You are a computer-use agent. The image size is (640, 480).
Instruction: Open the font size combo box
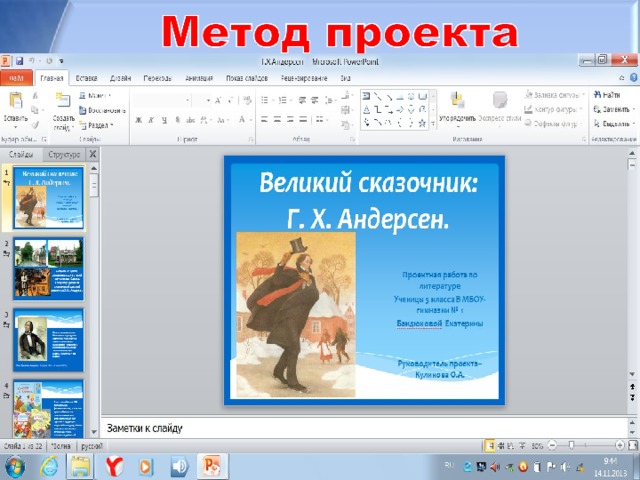[202, 100]
